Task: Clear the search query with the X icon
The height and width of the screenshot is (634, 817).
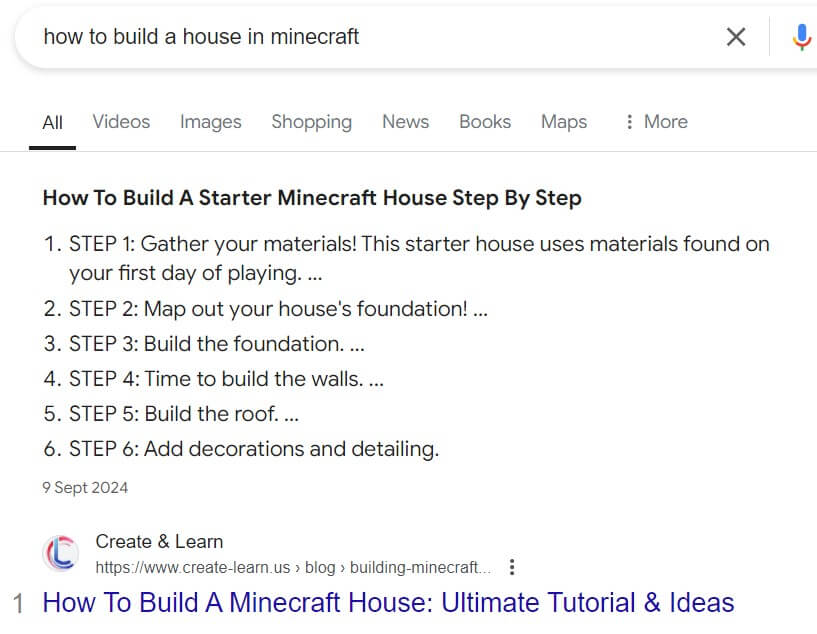Action: [736, 37]
